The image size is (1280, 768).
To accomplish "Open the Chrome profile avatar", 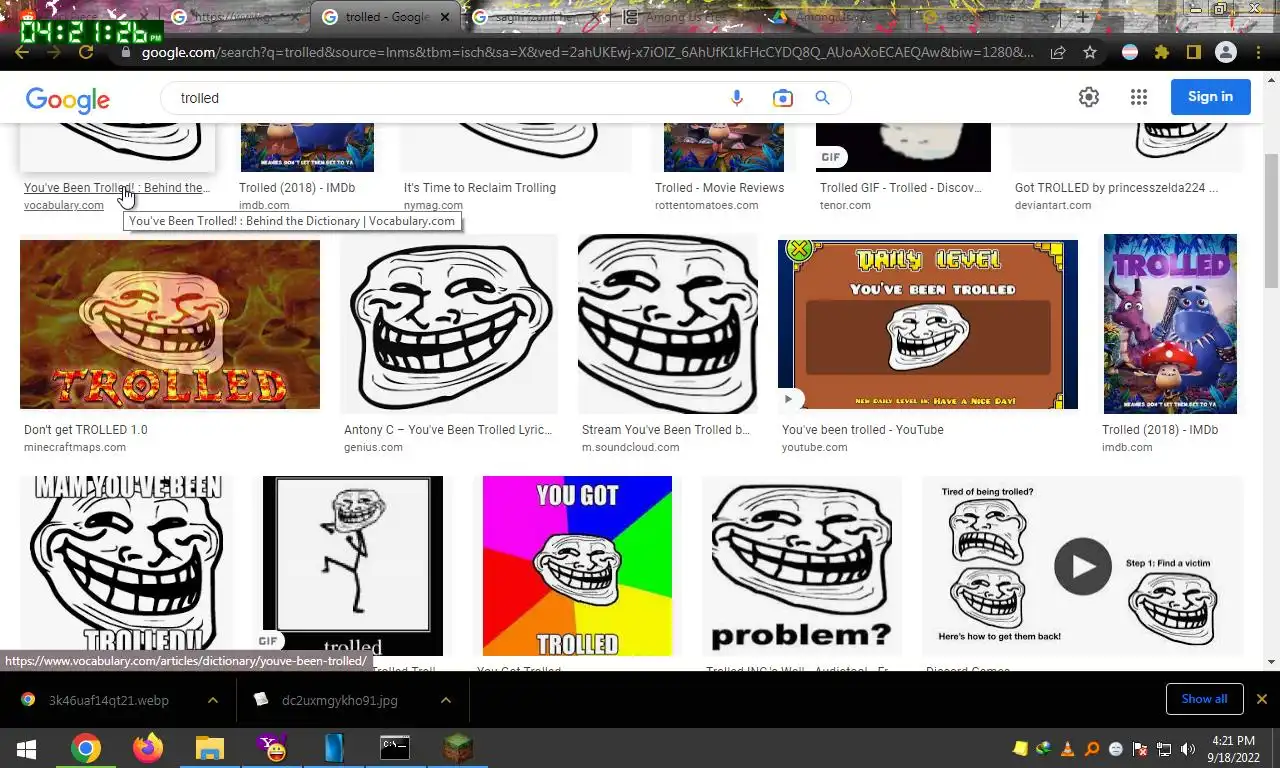I will point(1225,53).
